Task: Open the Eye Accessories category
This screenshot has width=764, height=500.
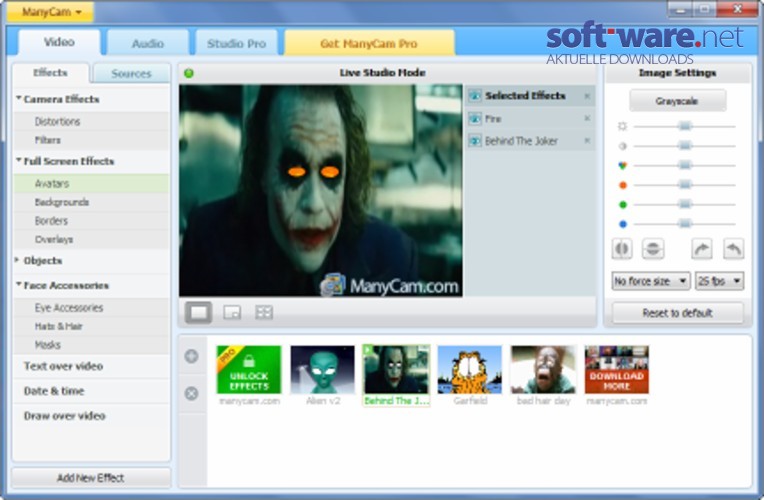Action: coord(91,308)
